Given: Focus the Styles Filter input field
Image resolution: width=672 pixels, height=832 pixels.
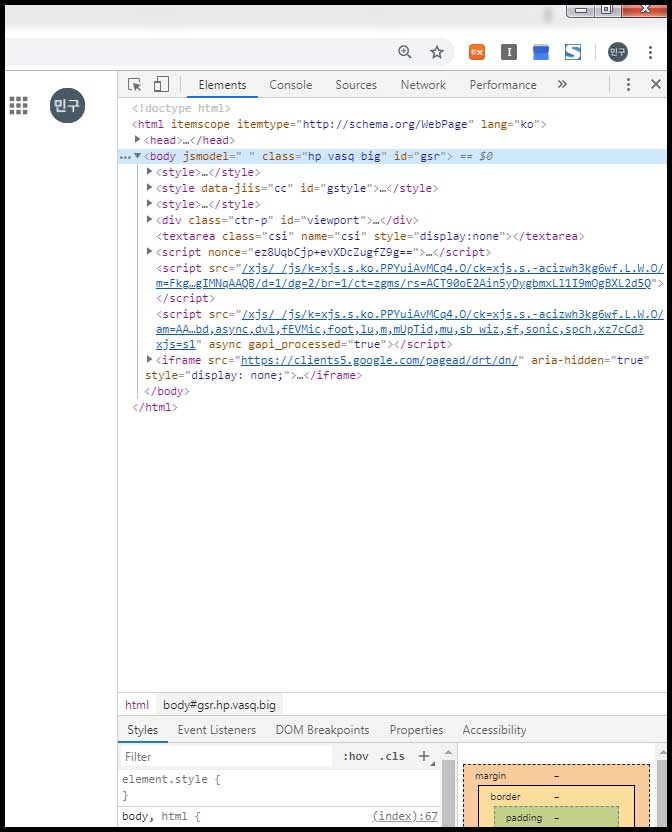Looking at the screenshot, I should pos(226,757).
